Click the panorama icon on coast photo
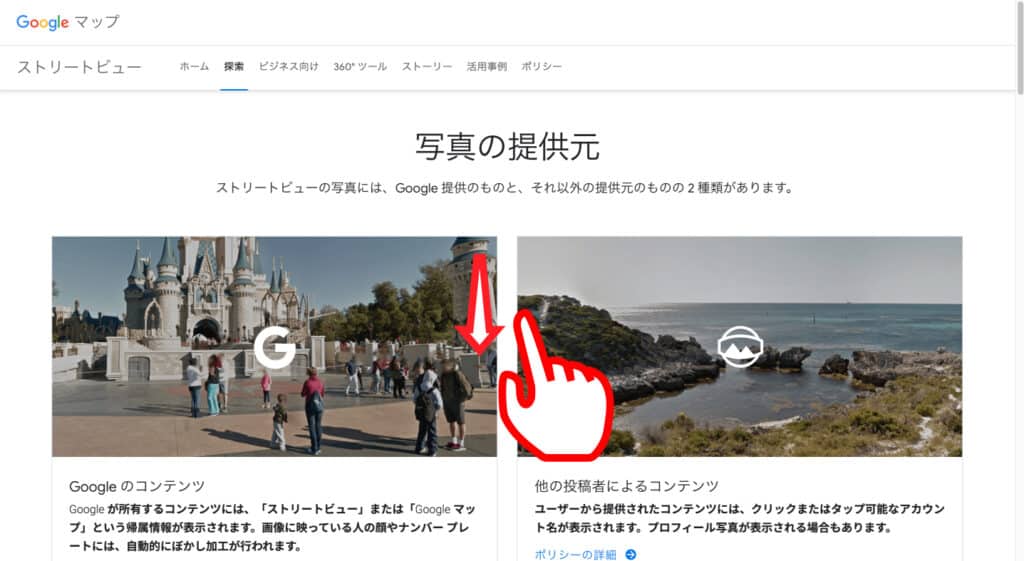 pyautogui.click(x=740, y=347)
